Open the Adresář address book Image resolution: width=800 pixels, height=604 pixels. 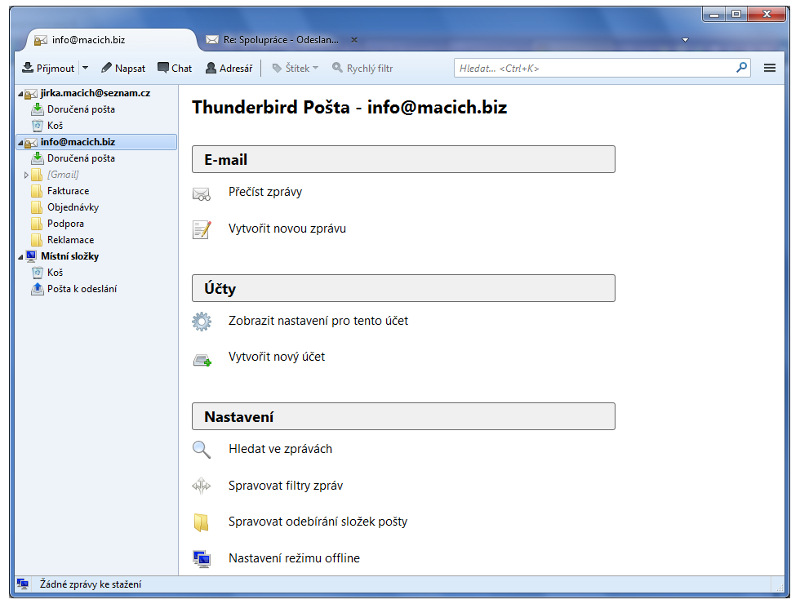[x=229, y=68]
